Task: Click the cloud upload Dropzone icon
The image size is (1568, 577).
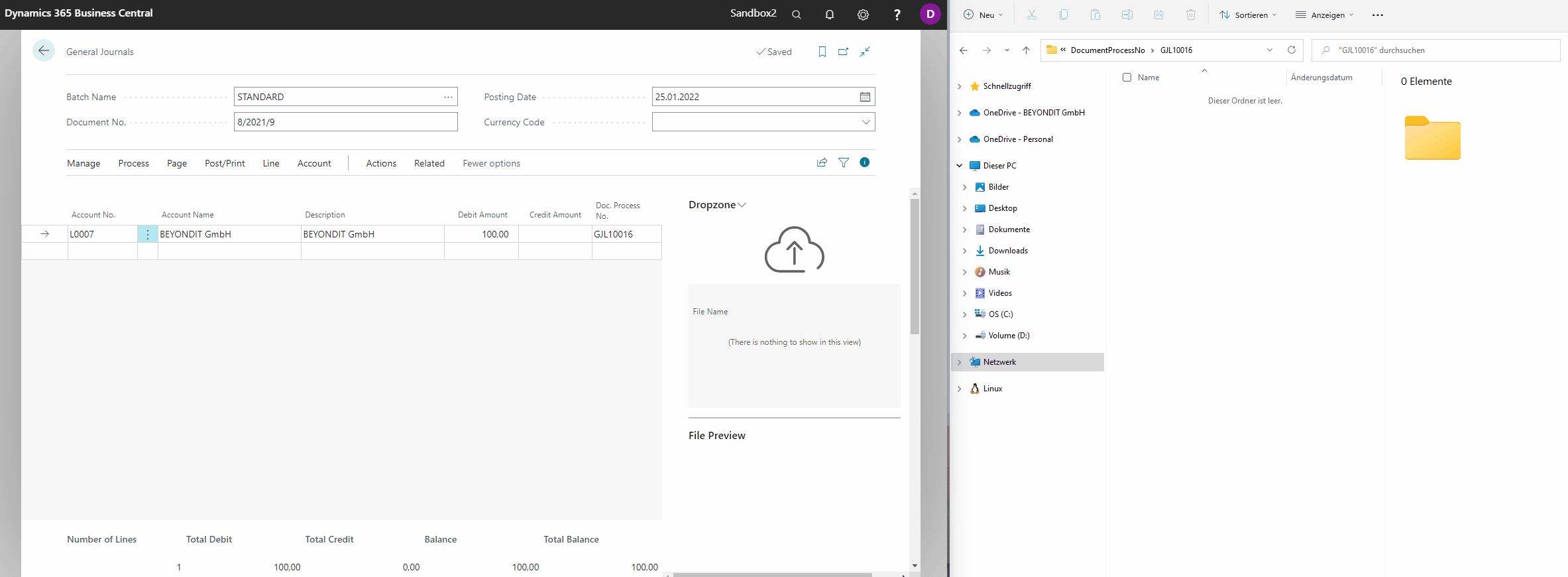Action: click(x=794, y=250)
